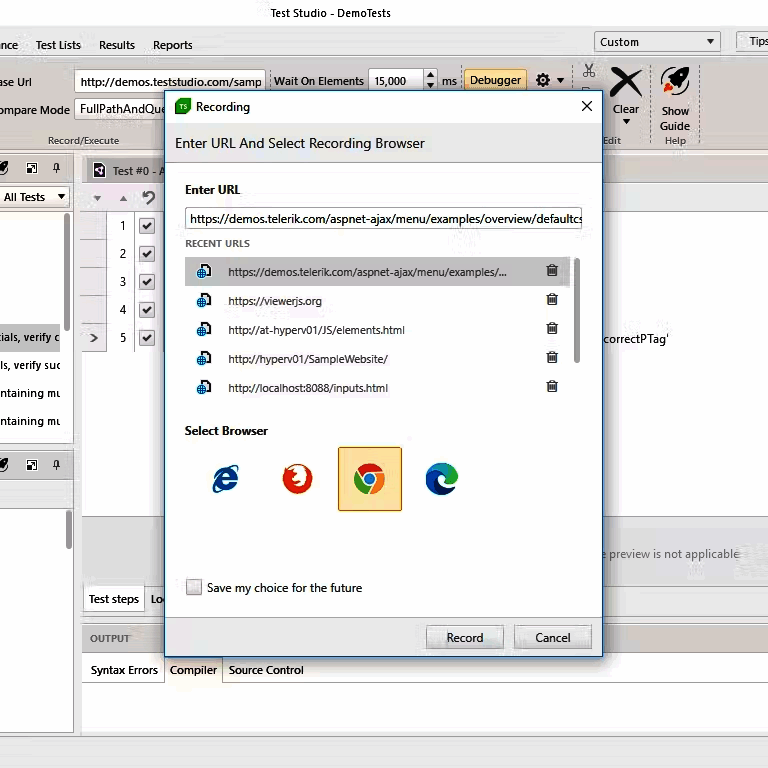Click the recent URLs list scrollbar

tap(576, 310)
